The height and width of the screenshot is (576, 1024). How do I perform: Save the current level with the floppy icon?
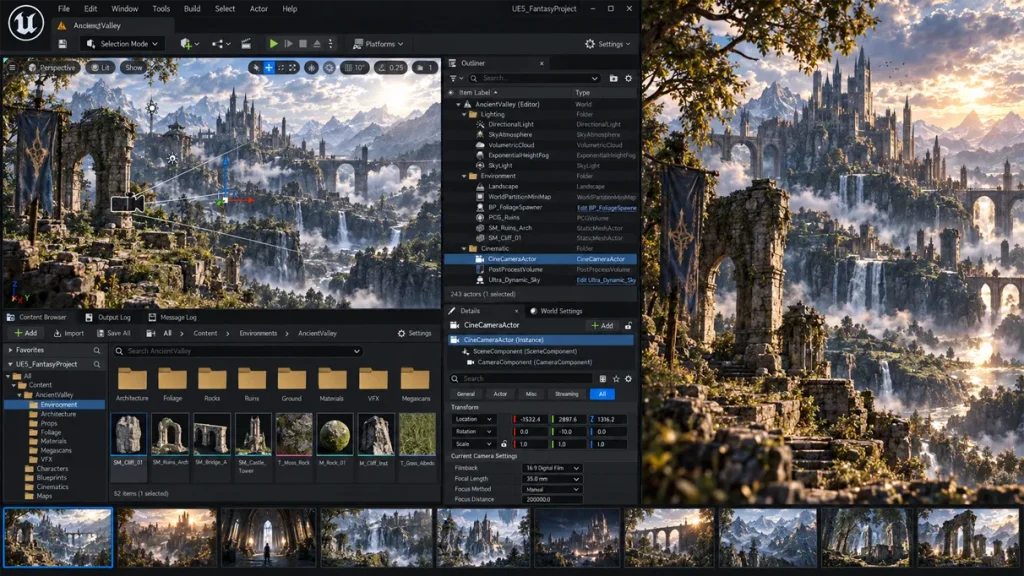(63, 44)
